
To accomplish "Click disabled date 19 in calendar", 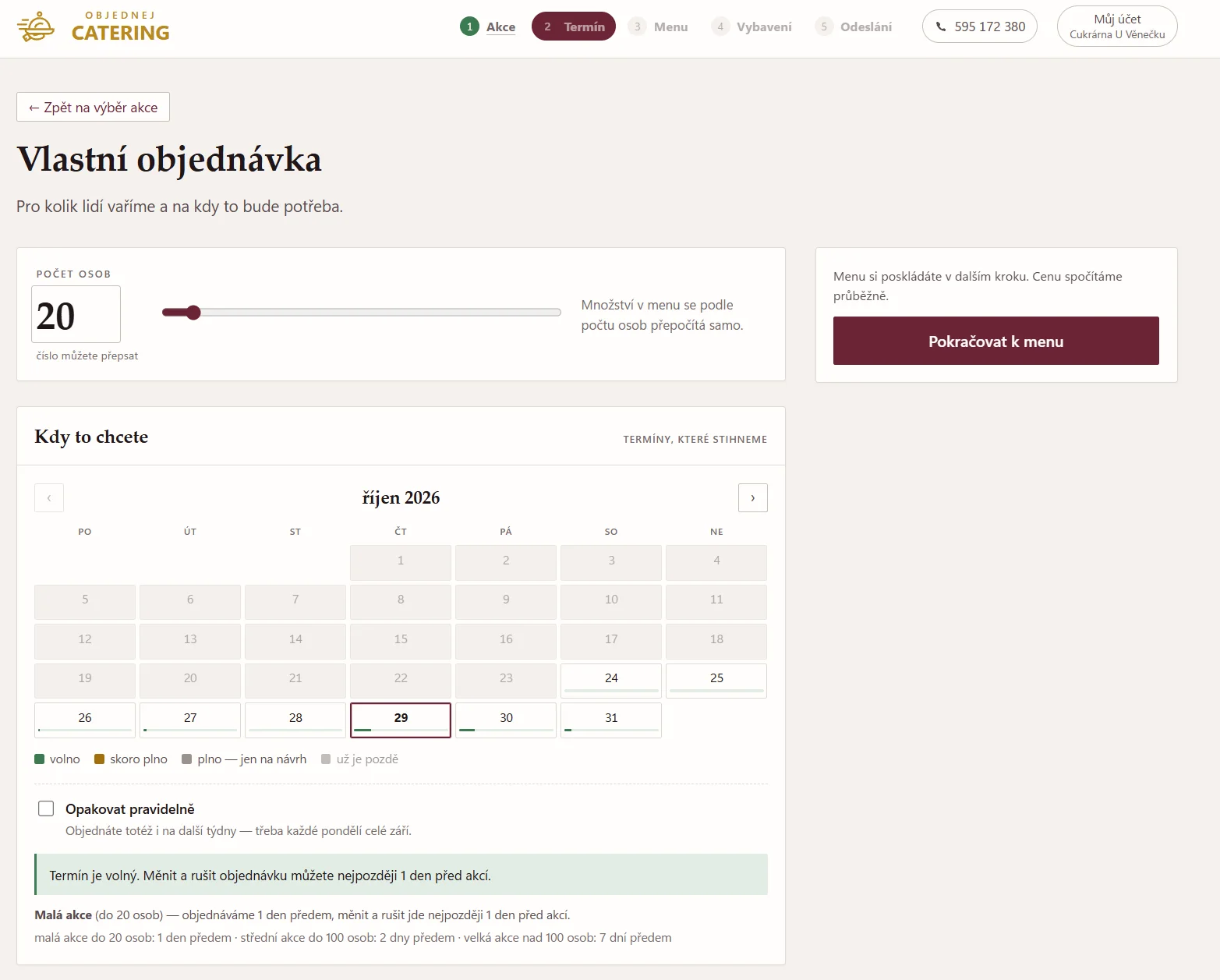I will point(85,680).
